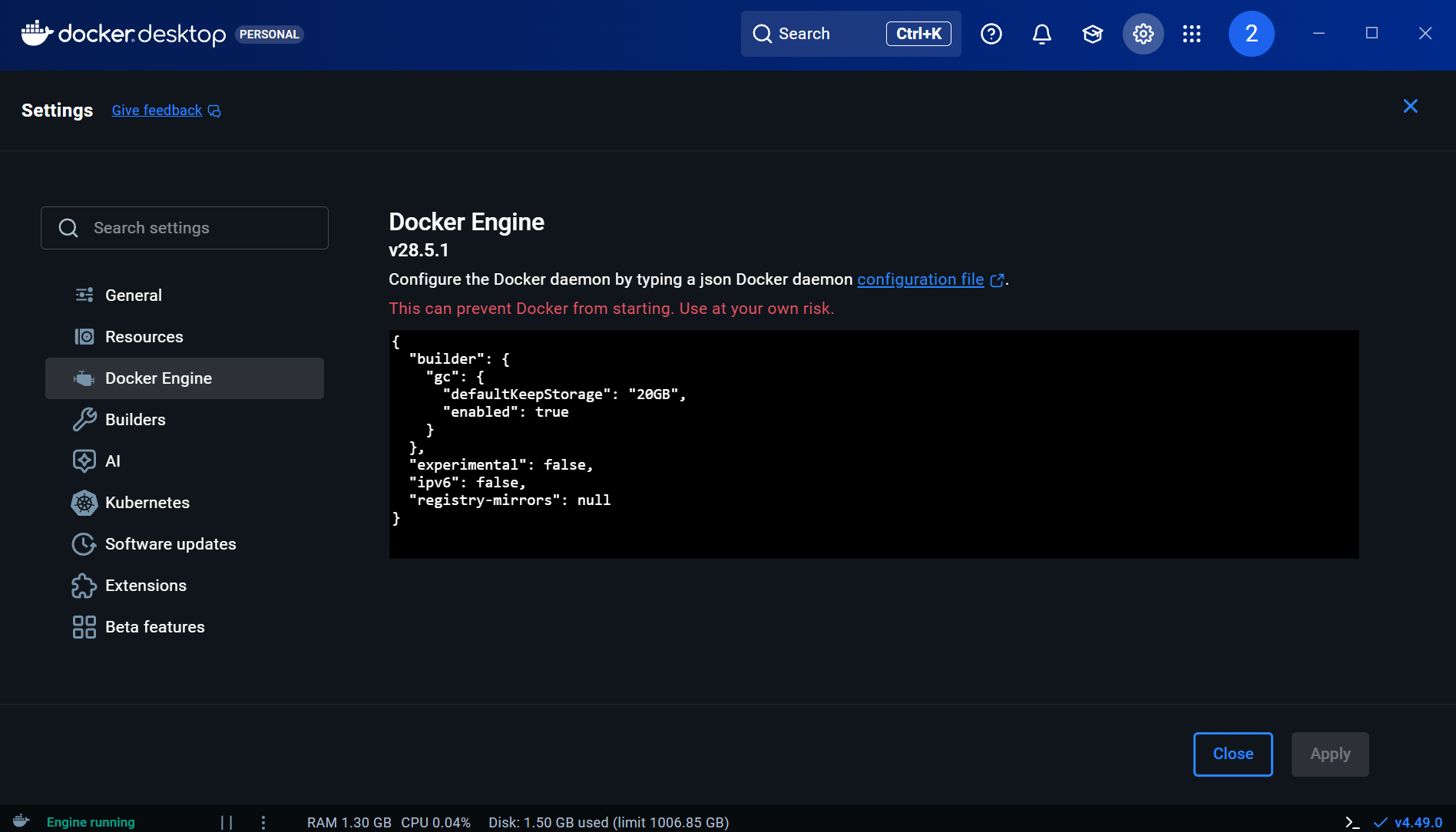Click inside the Search settings field
The image size is (1456, 832).
pyautogui.click(x=184, y=227)
